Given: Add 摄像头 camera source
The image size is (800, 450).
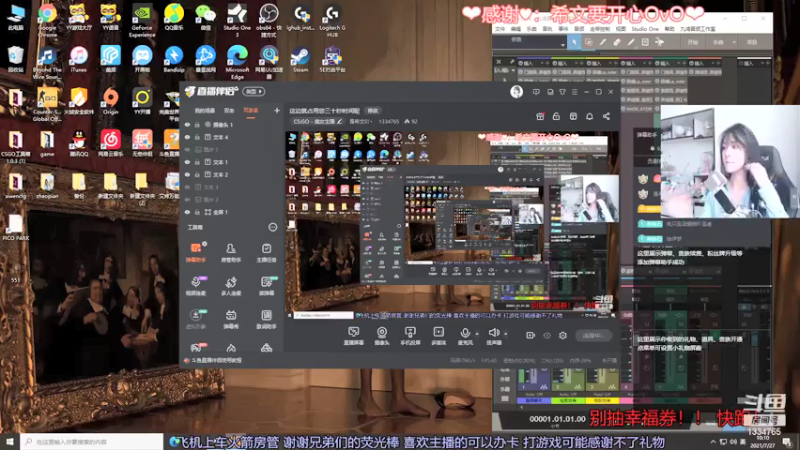Looking at the screenshot, I should tap(382, 336).
